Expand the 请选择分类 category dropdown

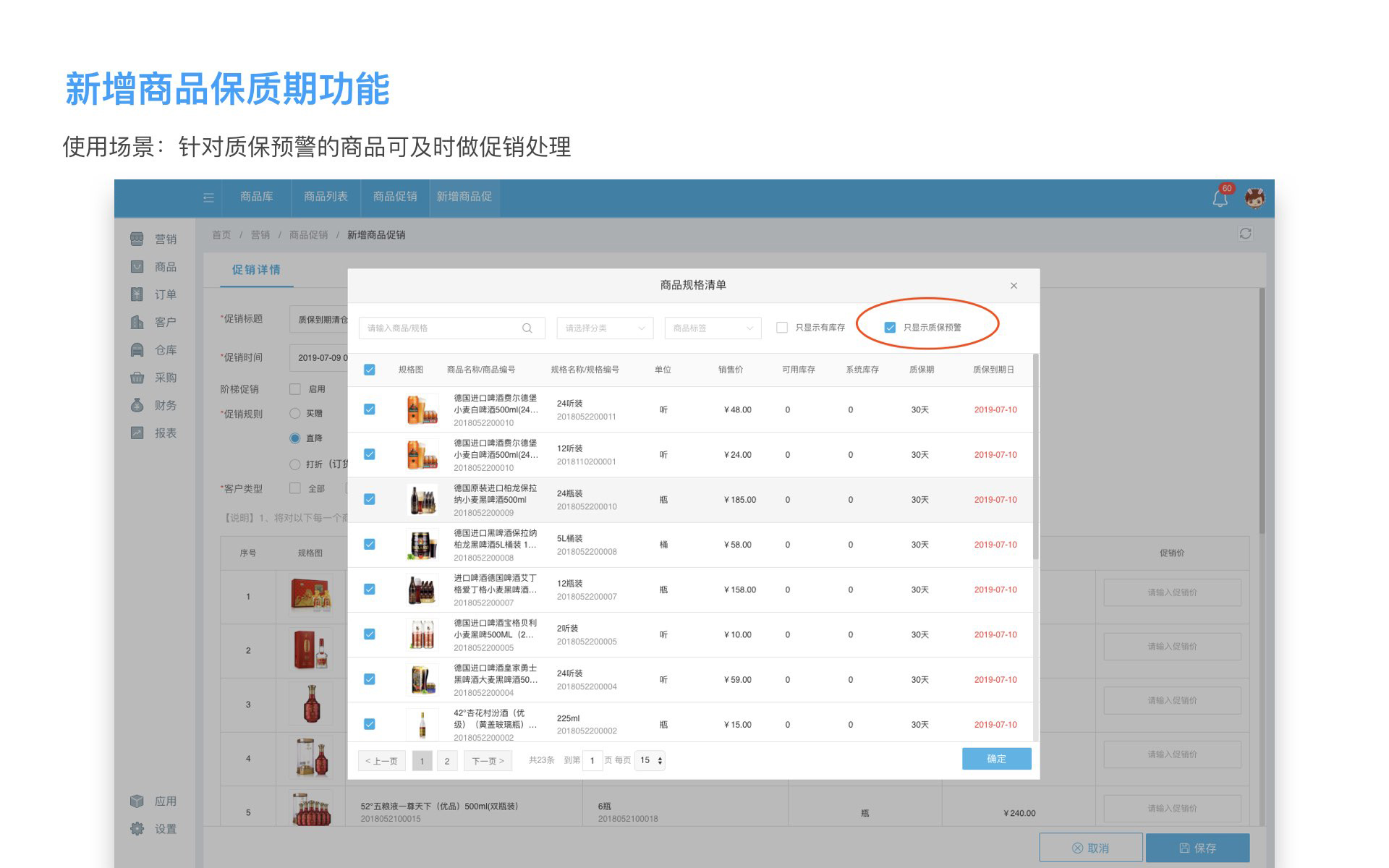coord(605,328)
